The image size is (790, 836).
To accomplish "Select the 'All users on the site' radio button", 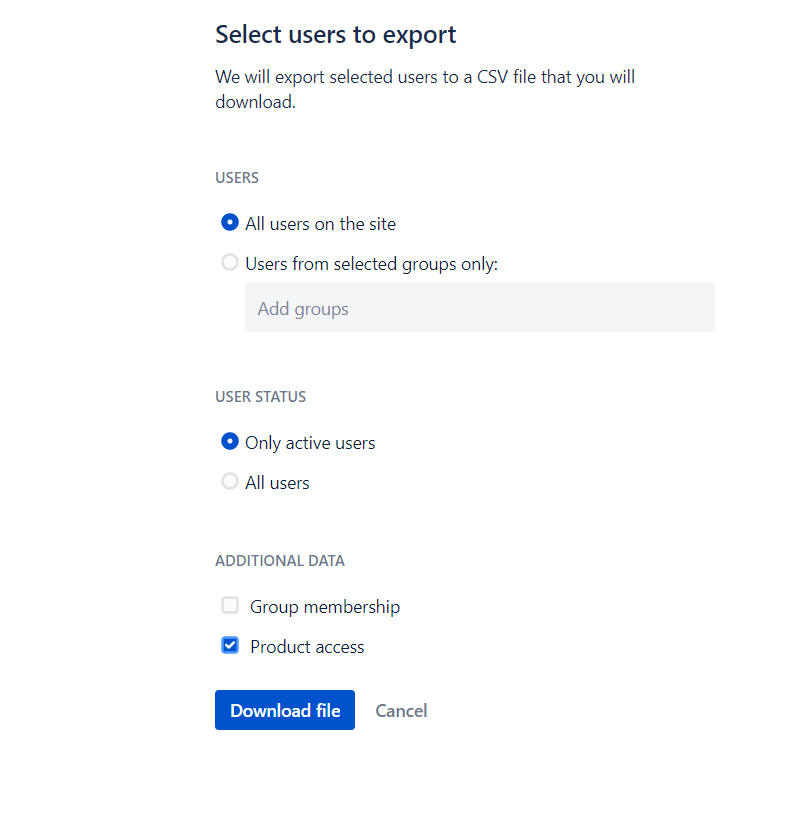I will (230, 222).
